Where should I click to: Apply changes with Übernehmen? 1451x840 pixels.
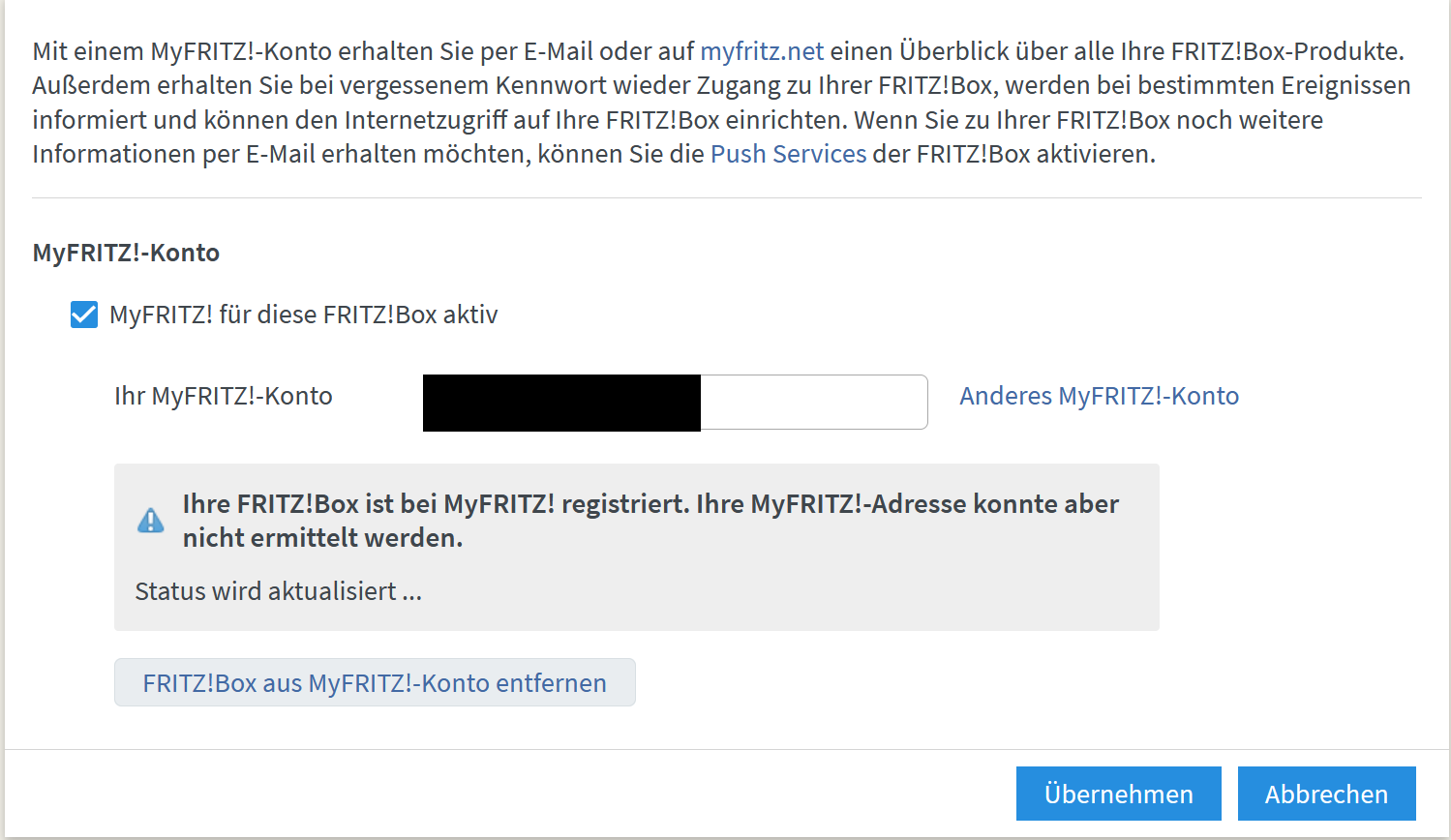pyautogui.click(x=1118, y=793)
